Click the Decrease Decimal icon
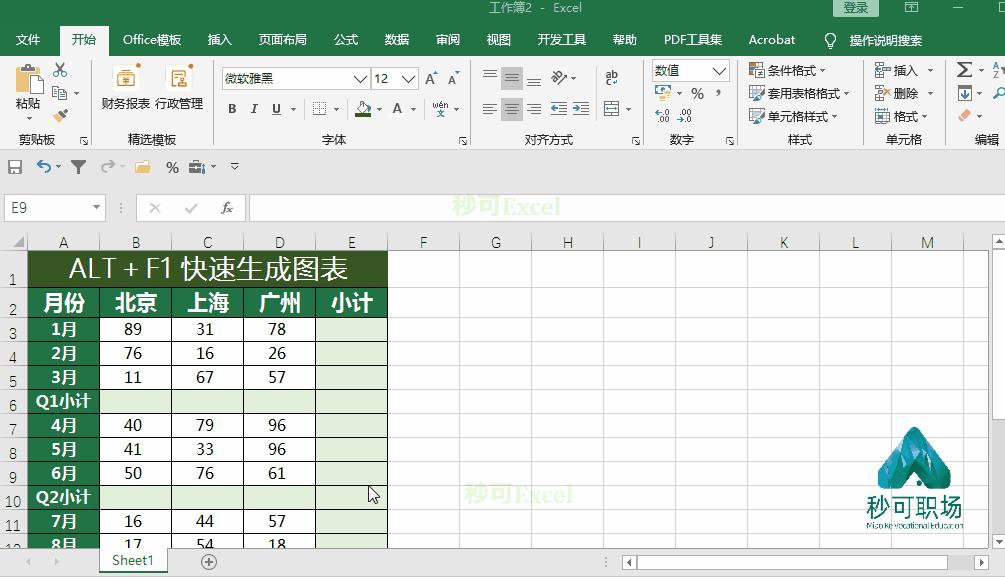 [685, 117]
